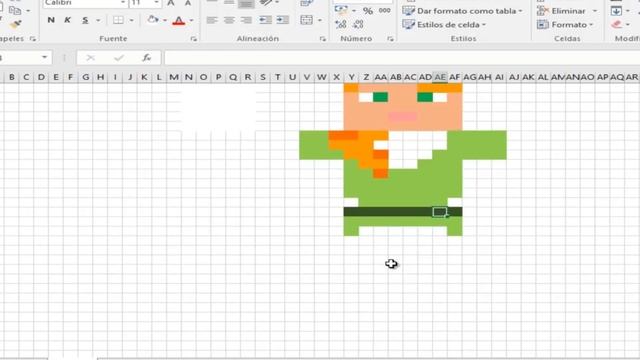Open the Copy options dropdown arrow
The width and height of the screenshot is (640, 360).
click(28, 11)
